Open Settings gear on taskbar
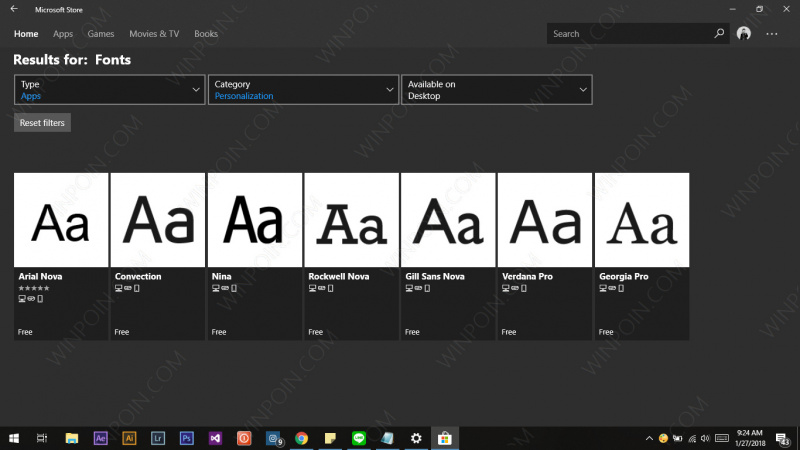 point(416,438)
